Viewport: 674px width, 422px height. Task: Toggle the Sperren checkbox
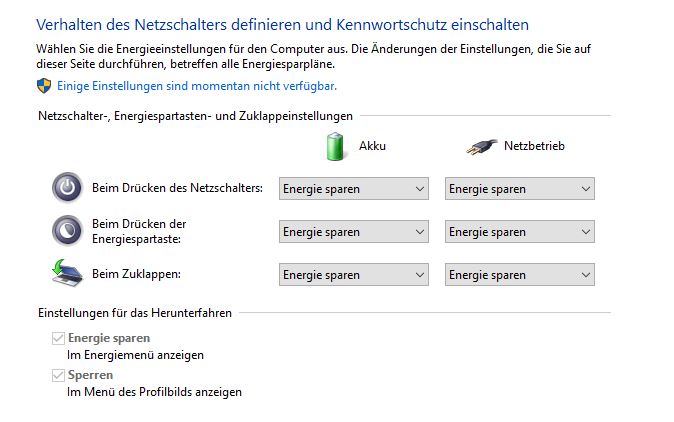click(59, 375)
